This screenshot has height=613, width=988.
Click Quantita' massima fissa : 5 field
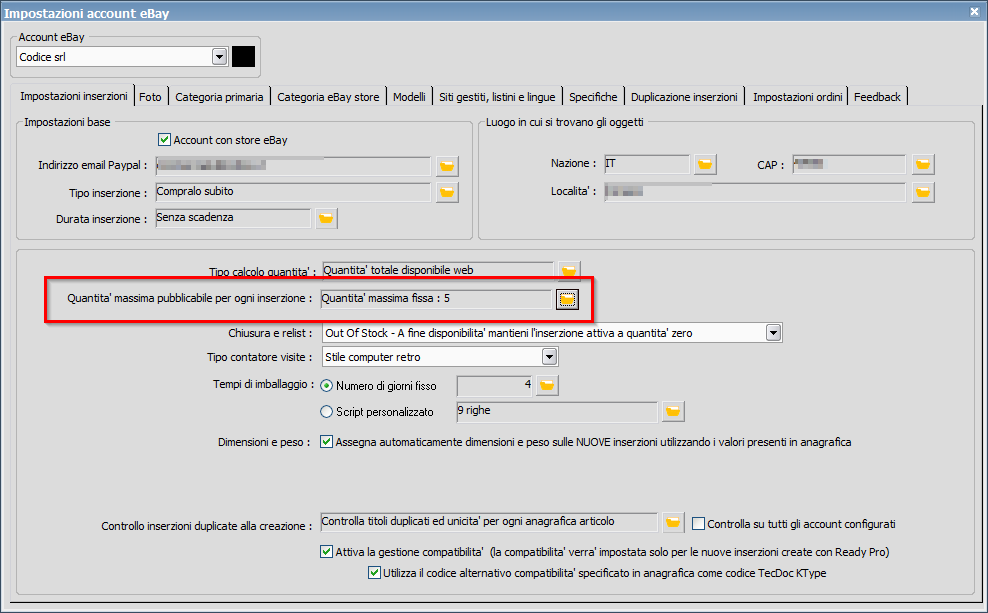click(x=436, y=299)
